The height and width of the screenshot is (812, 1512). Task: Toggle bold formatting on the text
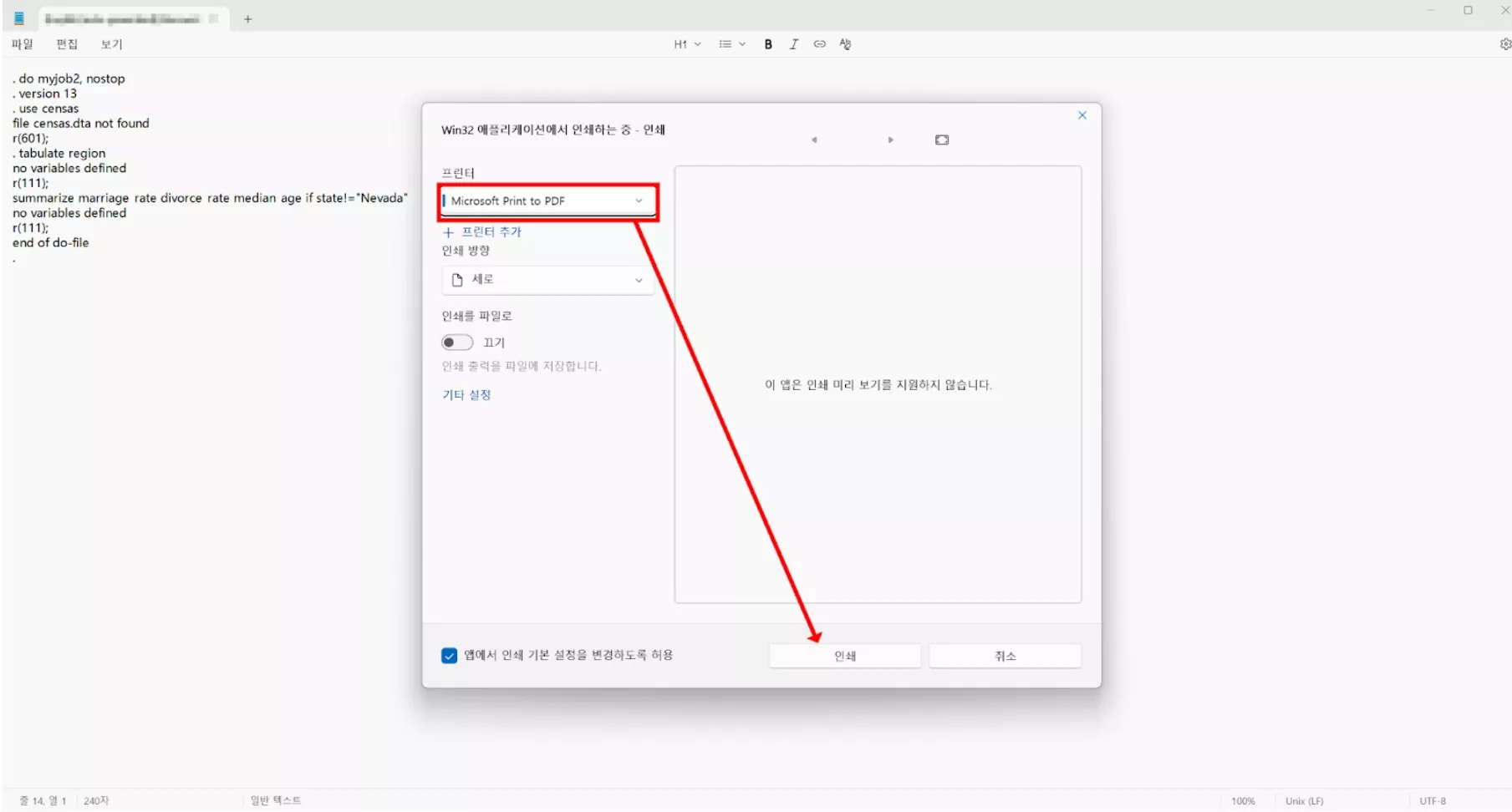[767, 43]
